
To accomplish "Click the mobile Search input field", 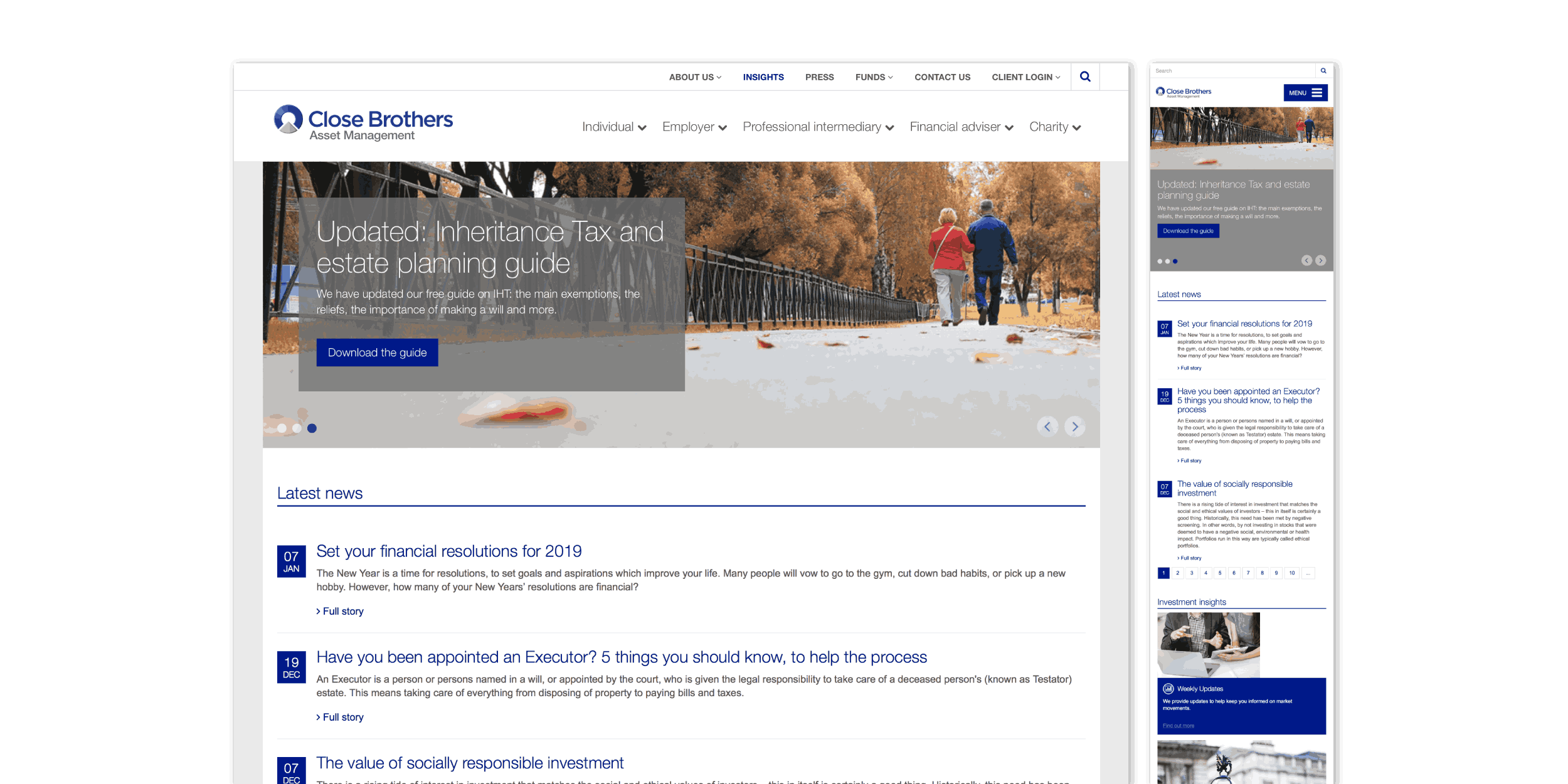I will click(x=1232, y=71).
